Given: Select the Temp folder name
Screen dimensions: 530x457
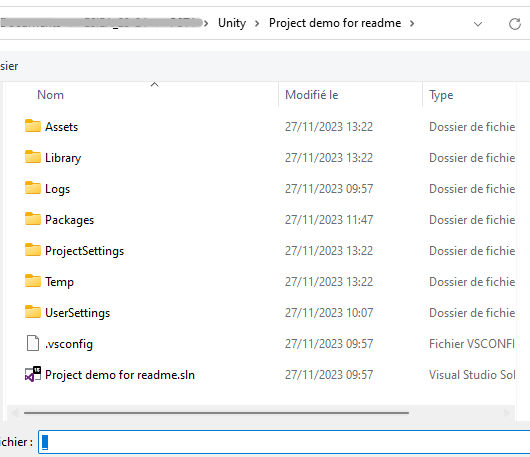Looking at the screenshot, I should tap(59, 282).
